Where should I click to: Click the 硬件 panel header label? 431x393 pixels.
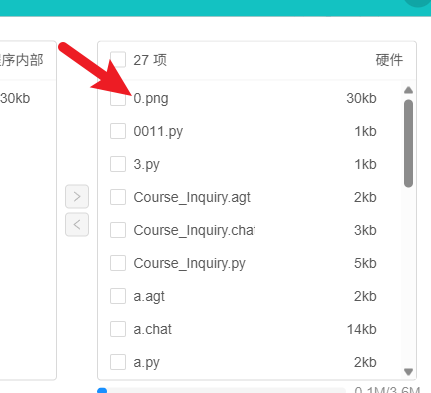click(389, 60)
